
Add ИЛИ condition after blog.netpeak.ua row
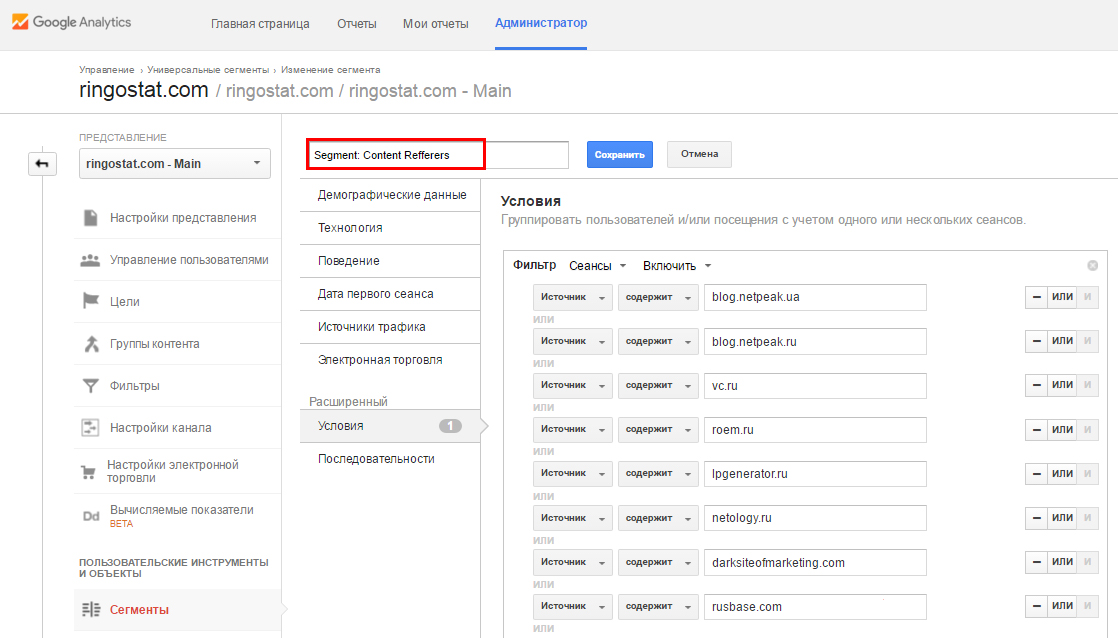click(1062, 297)
